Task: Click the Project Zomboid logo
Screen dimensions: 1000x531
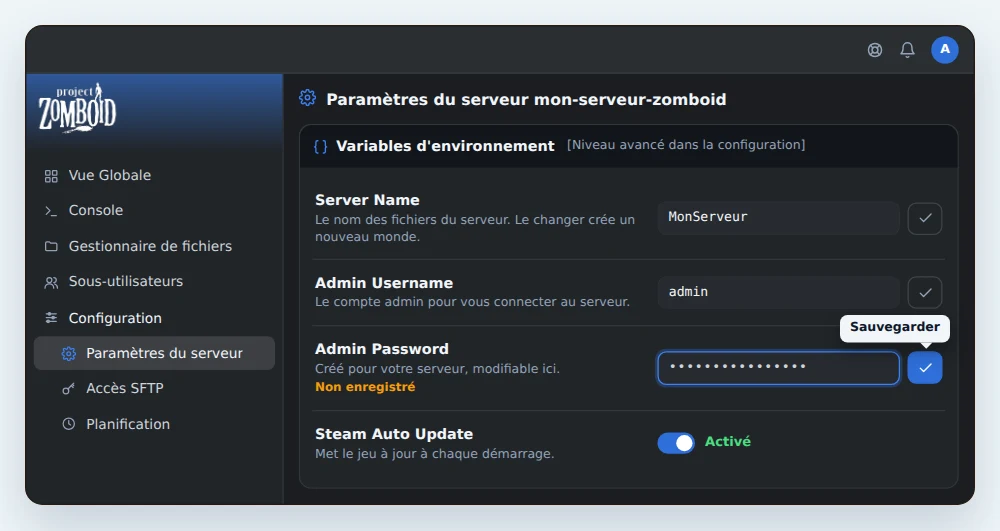Action: pos(77,108)
